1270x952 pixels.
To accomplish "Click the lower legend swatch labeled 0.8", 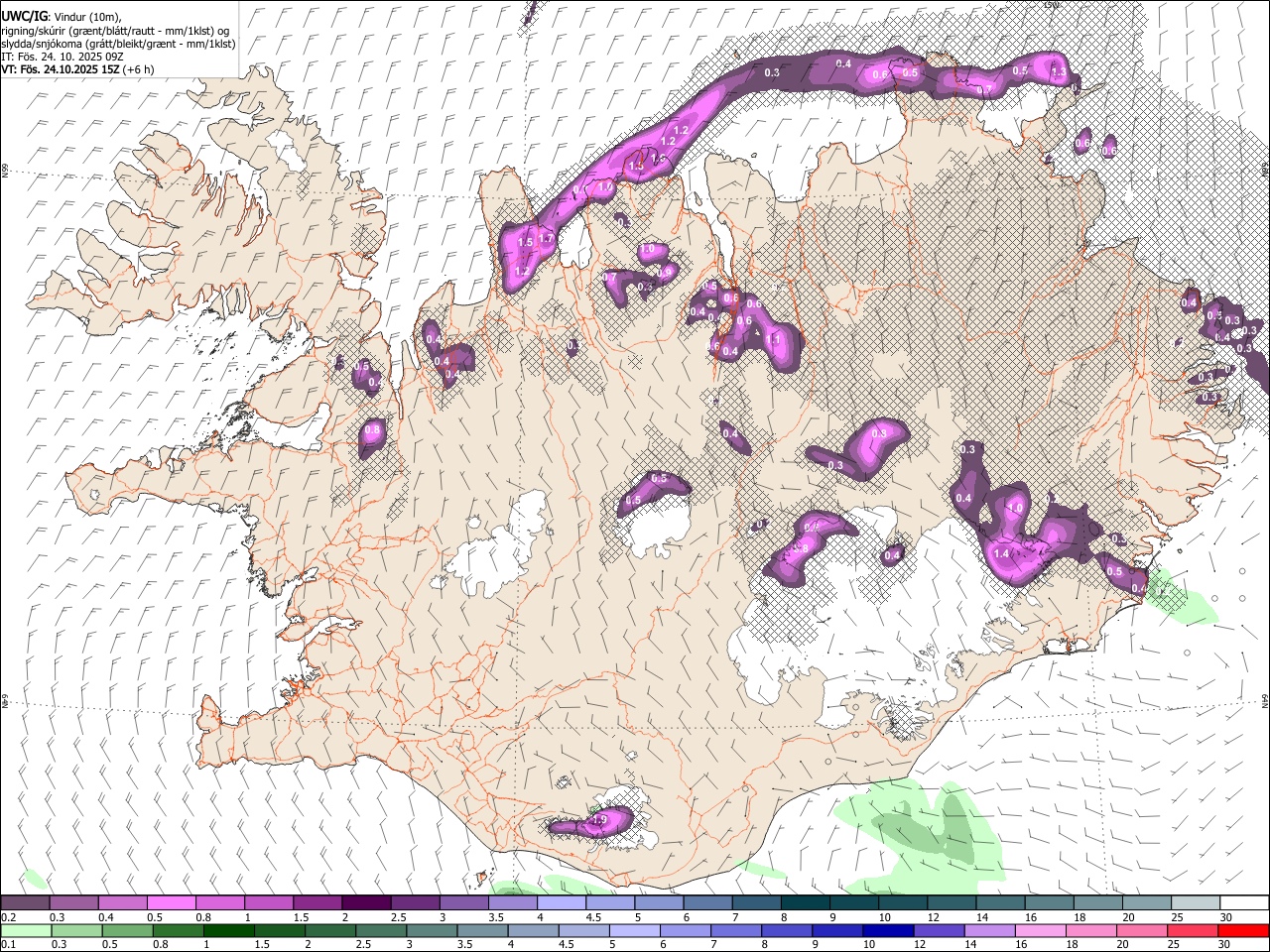I will [178, 931].
